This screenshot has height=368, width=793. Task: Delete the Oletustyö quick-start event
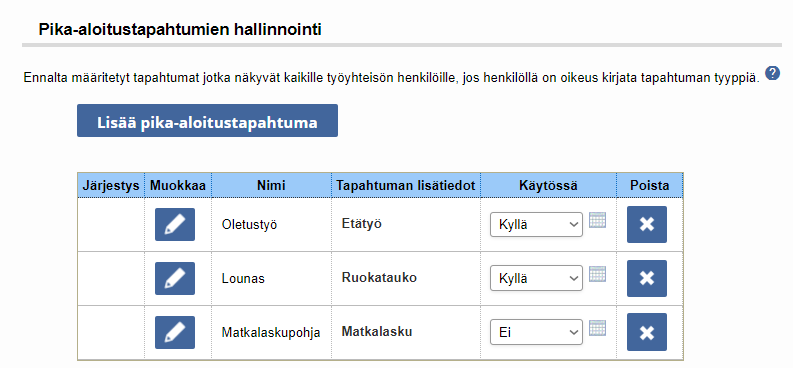pos(647,224)
